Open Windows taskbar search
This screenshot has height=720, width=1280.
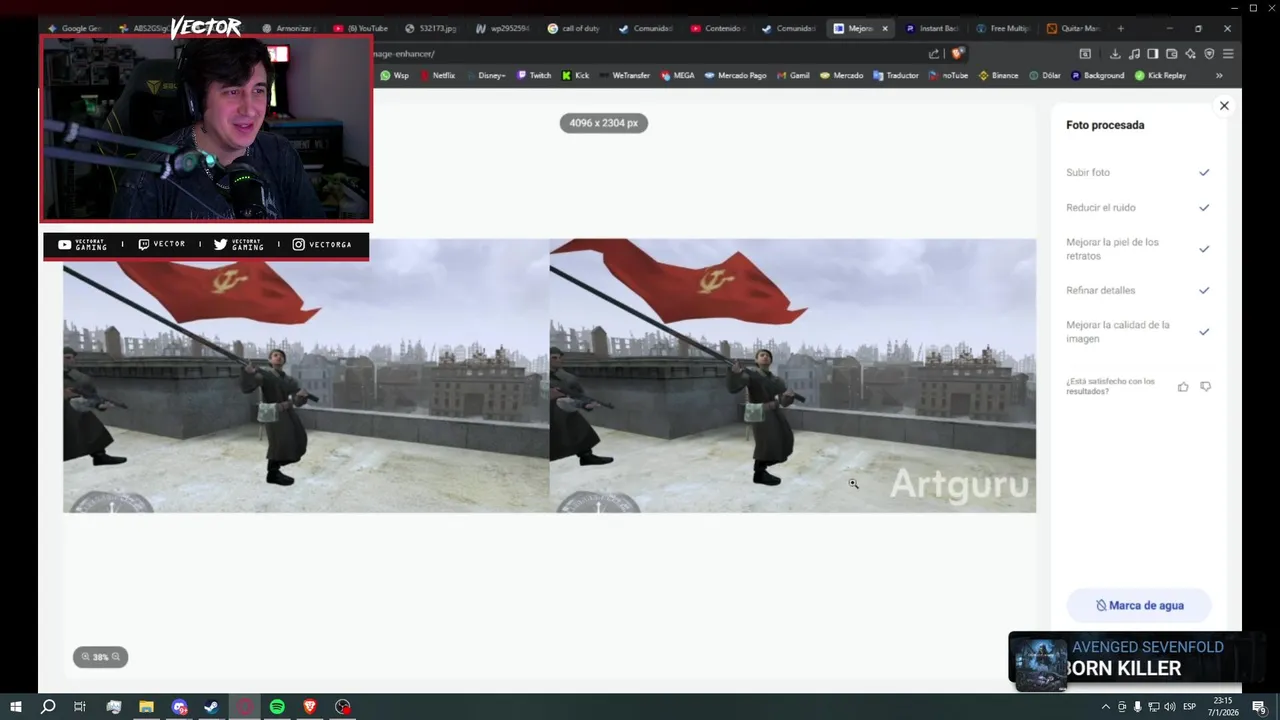[x=48, y=707]
